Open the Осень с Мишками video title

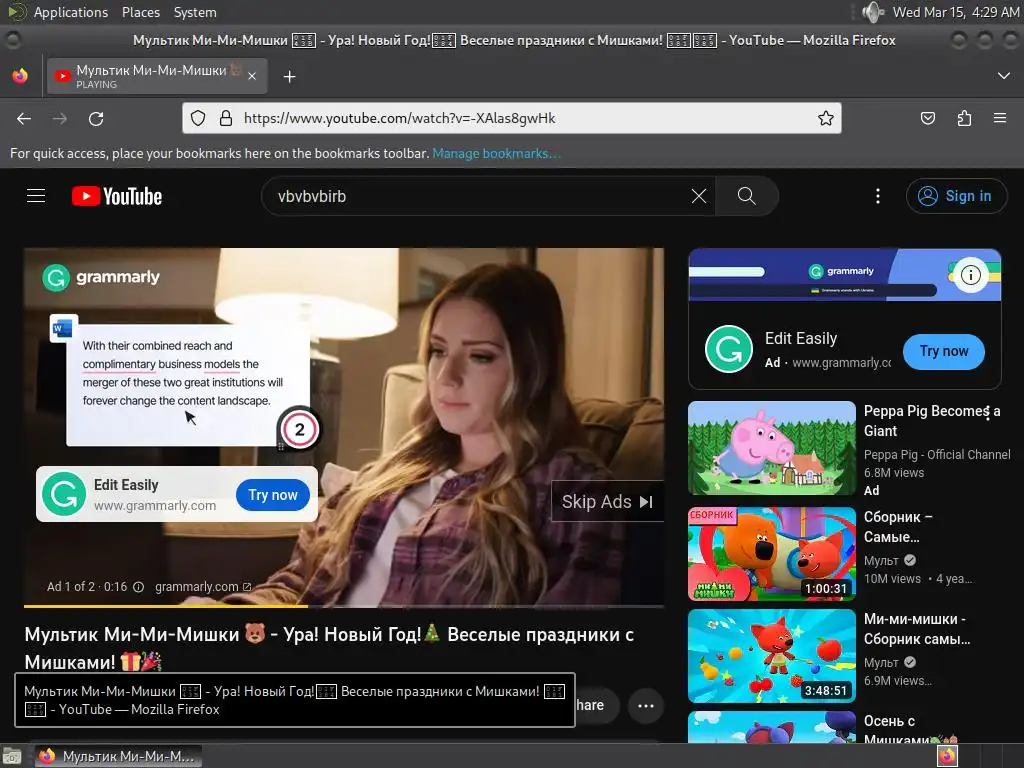(910, 730)
